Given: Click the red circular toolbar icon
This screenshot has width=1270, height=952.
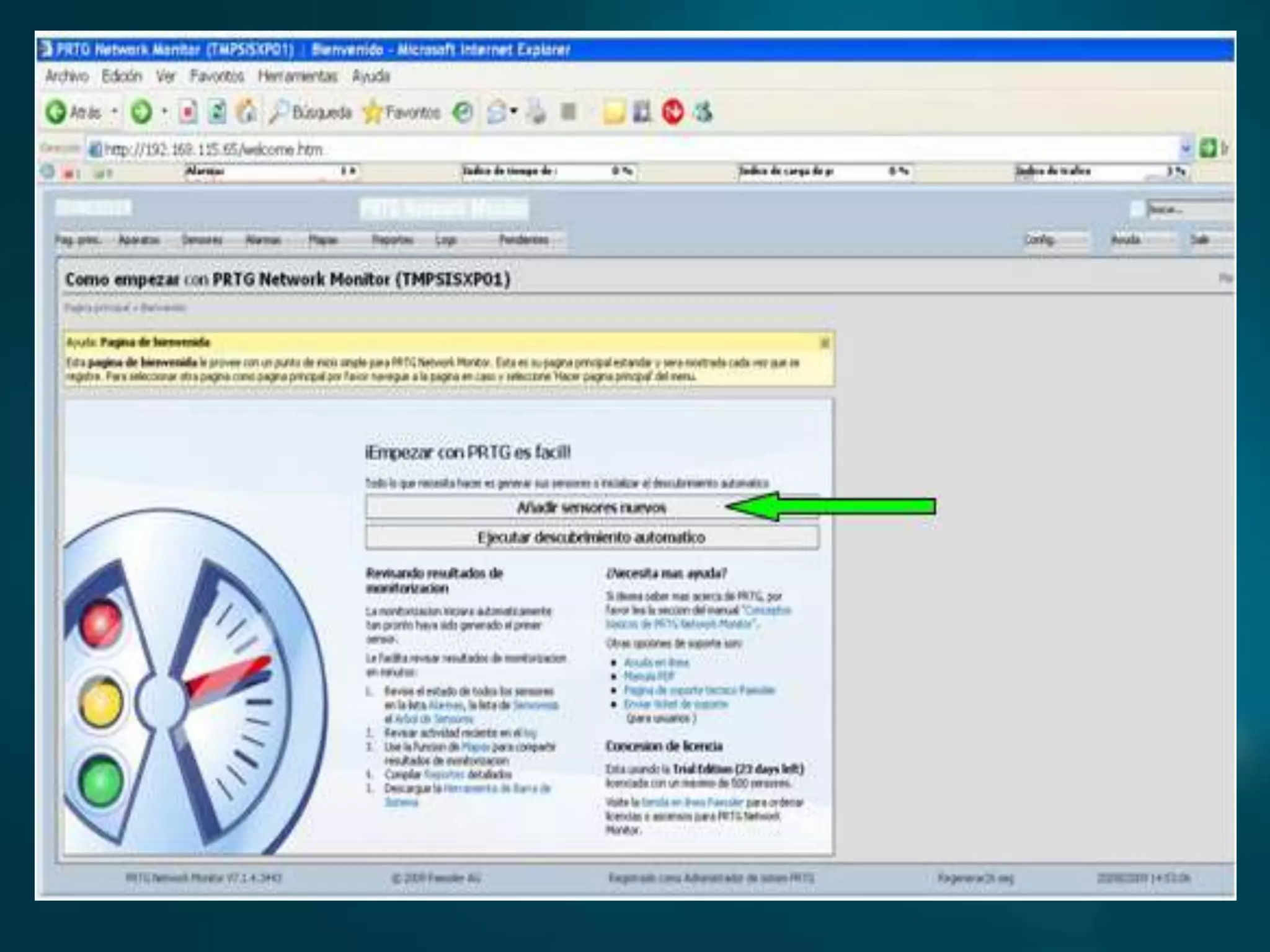Looking at the screenshot, I should click(673, 112).
